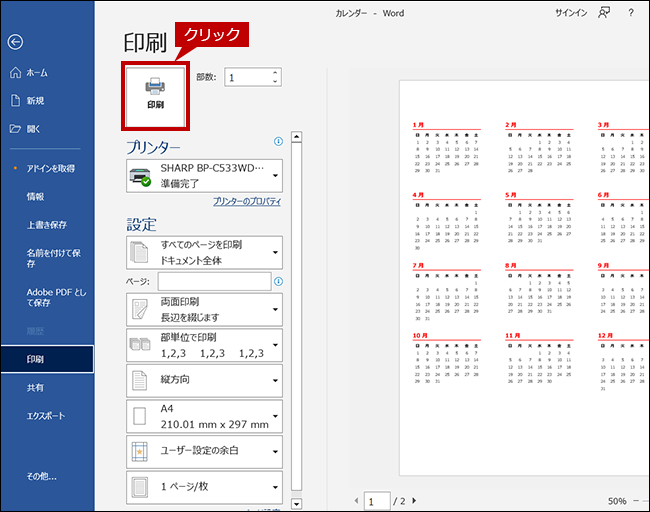Expand the すべてのページを印刷 dropdown
The image size is (650, 512).
204,252
